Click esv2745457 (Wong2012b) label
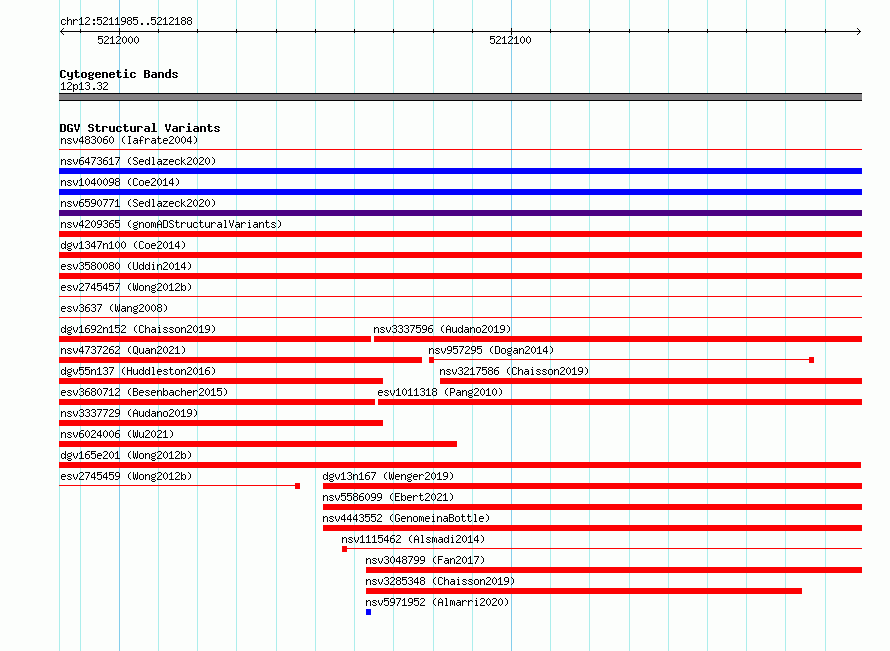890x651 pixels. click(x=126, y=287)
